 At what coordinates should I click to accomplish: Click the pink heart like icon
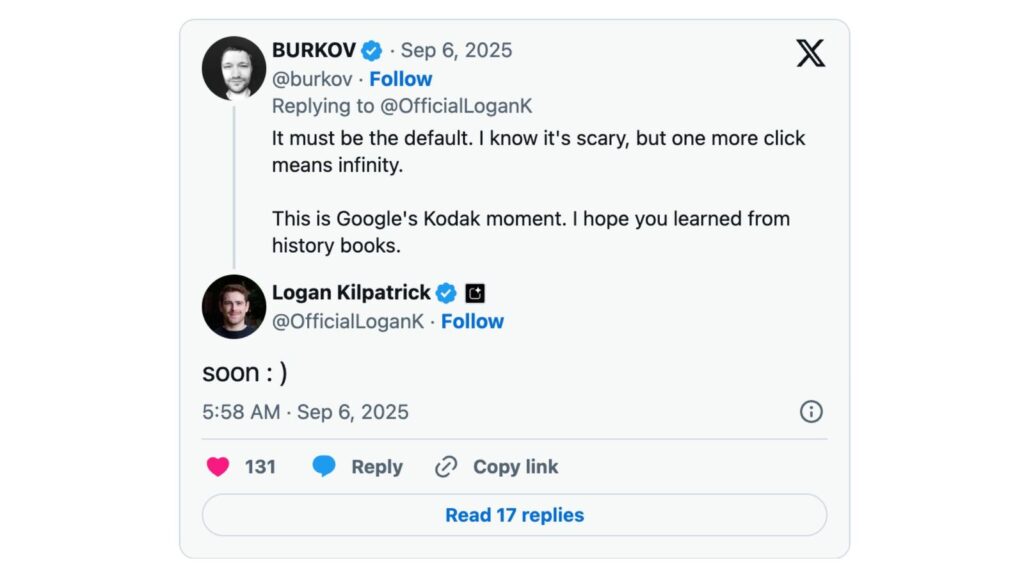click(x=218, y=467)
